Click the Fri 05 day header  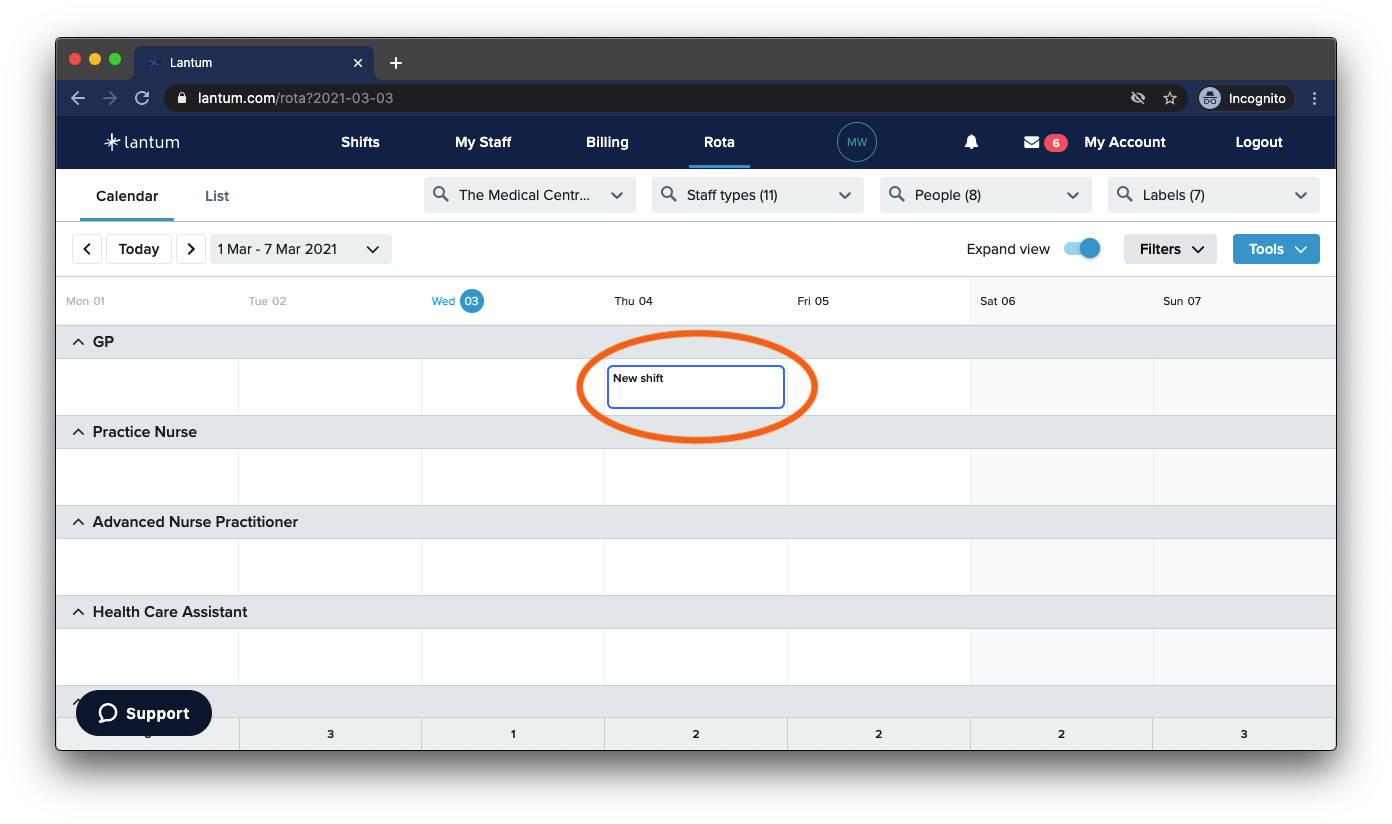(x=813, y=301)
